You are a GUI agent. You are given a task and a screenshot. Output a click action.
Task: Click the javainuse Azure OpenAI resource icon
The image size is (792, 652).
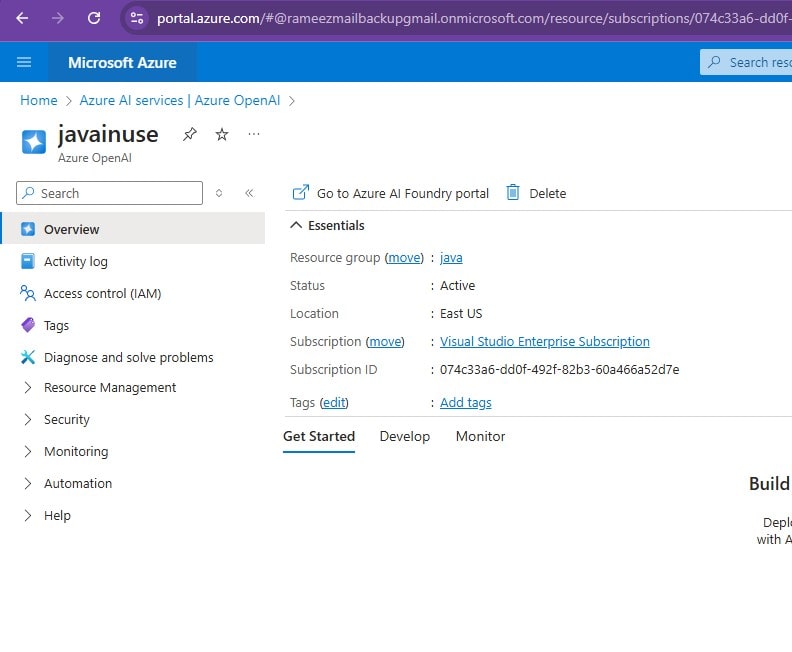click(x=34, y=141)
